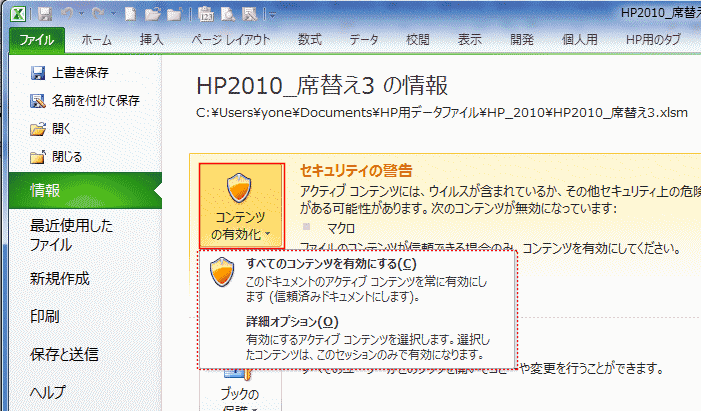Open the 印刷 backstage section

point(45,316)
